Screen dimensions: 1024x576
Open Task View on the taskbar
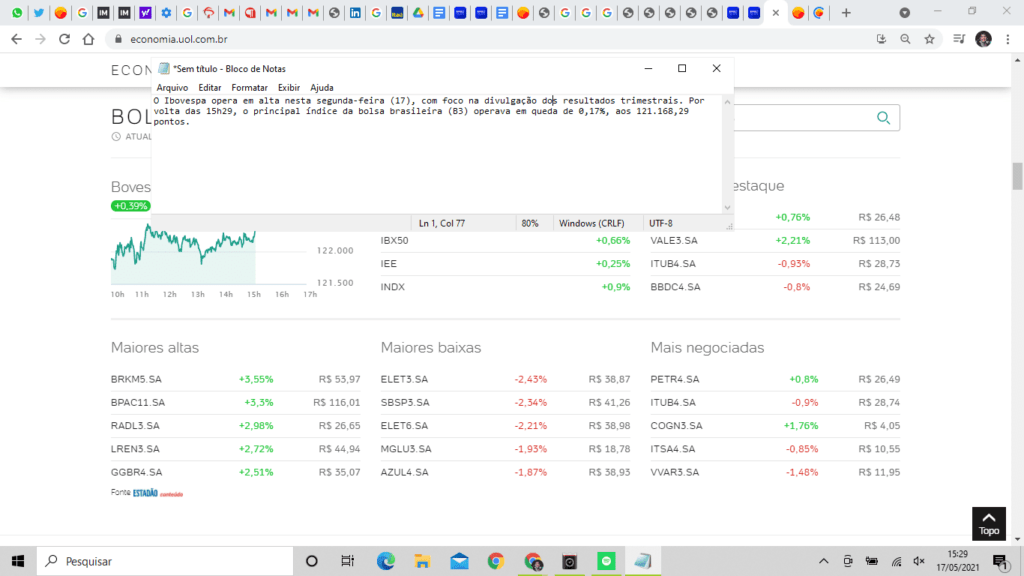pyautogui.click(x=347, y=561)
